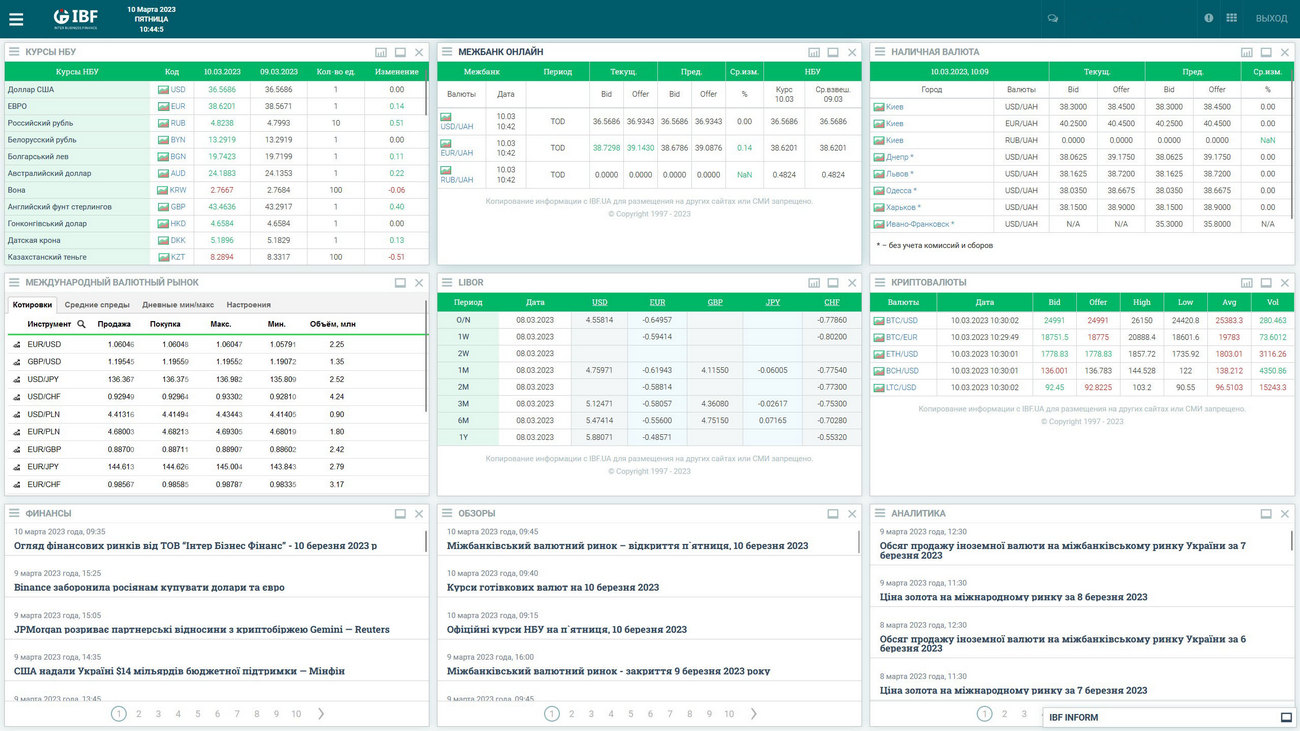The width and height of the screenshot is (1300, 731).
Task: Go to next page arrow in Обзоры
Action: pyautogui.click(x=754, y=714)
